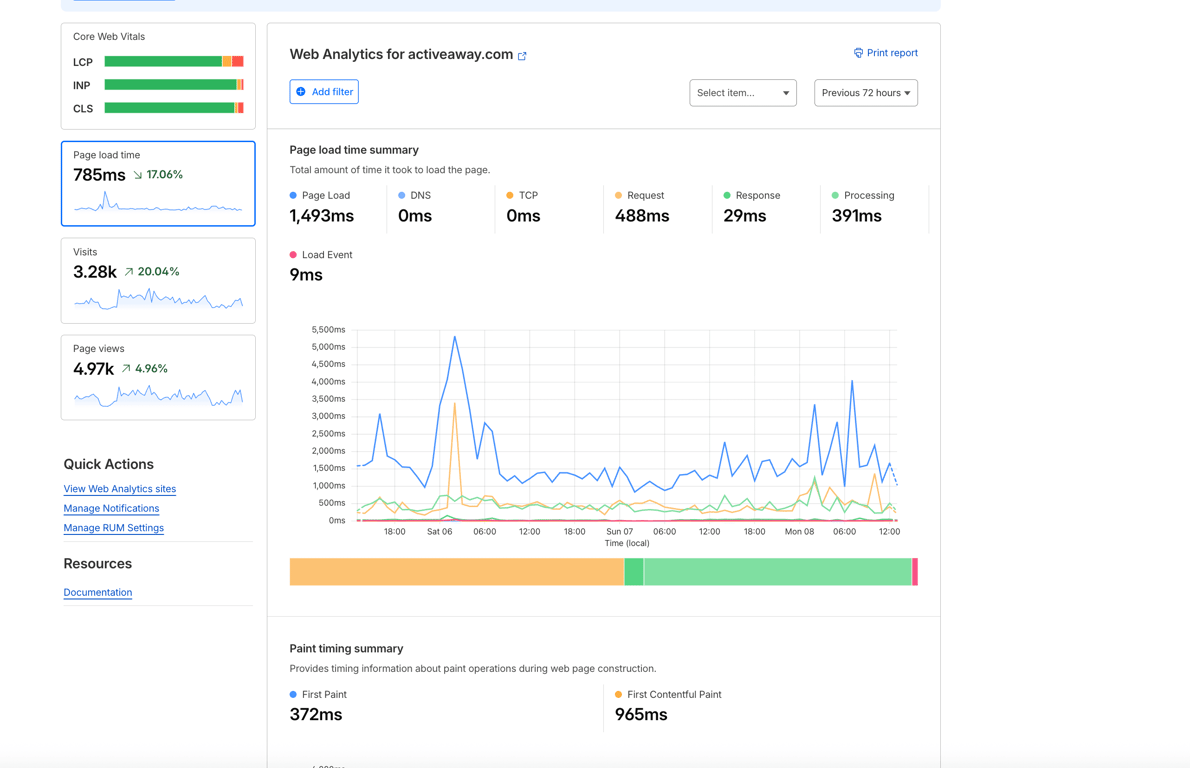Click the Page views increase arrow icon
This screenshot has width=1190, height=768.
click(126, 369)
